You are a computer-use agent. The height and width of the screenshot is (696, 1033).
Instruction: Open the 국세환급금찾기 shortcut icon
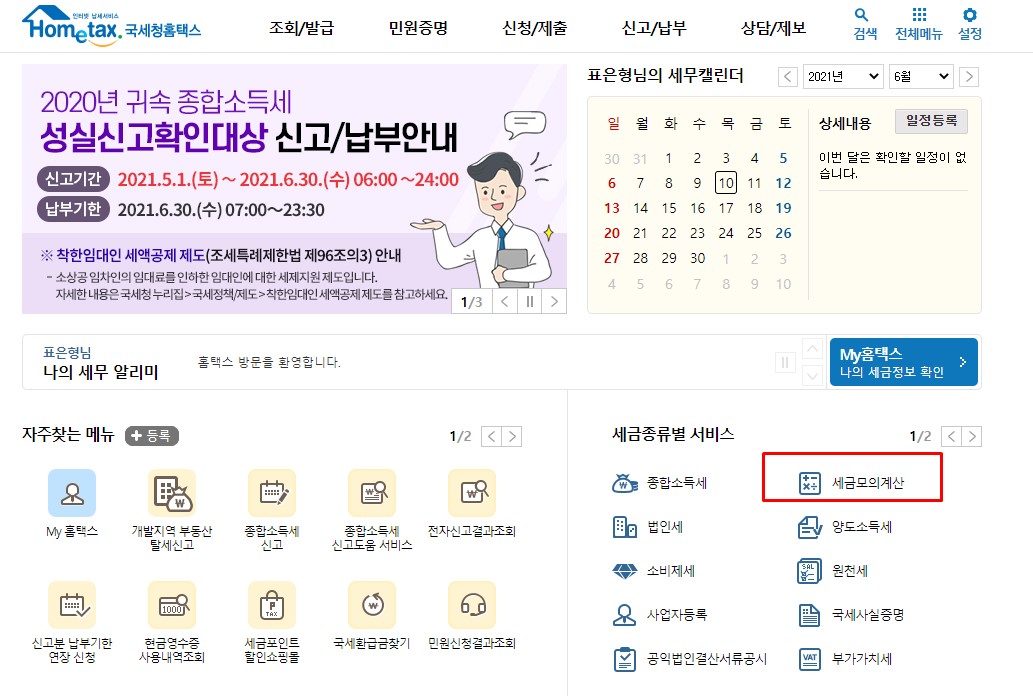[x=372, y=604]
